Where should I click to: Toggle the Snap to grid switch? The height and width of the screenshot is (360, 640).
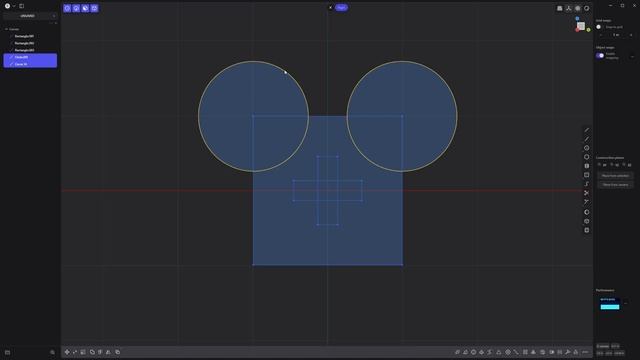coord(599,27)
